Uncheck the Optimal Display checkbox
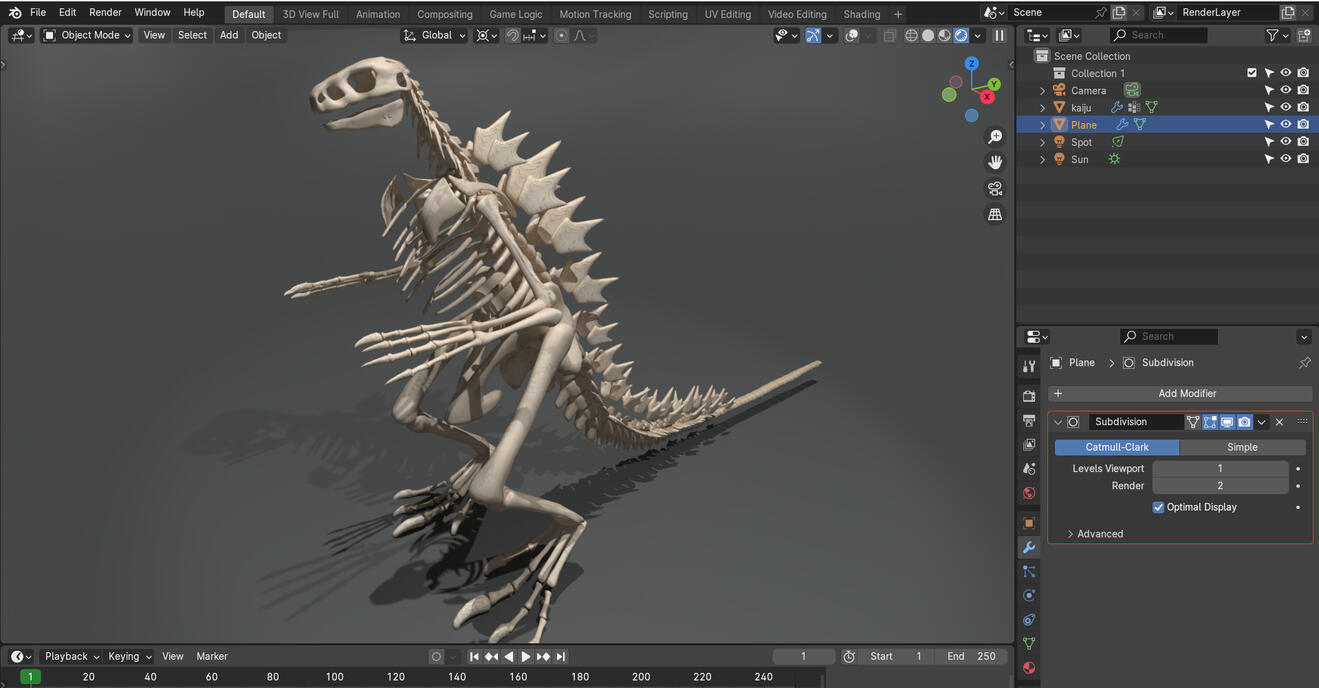This screenshot has height=688, width=1319. [x=1158, y=507]
